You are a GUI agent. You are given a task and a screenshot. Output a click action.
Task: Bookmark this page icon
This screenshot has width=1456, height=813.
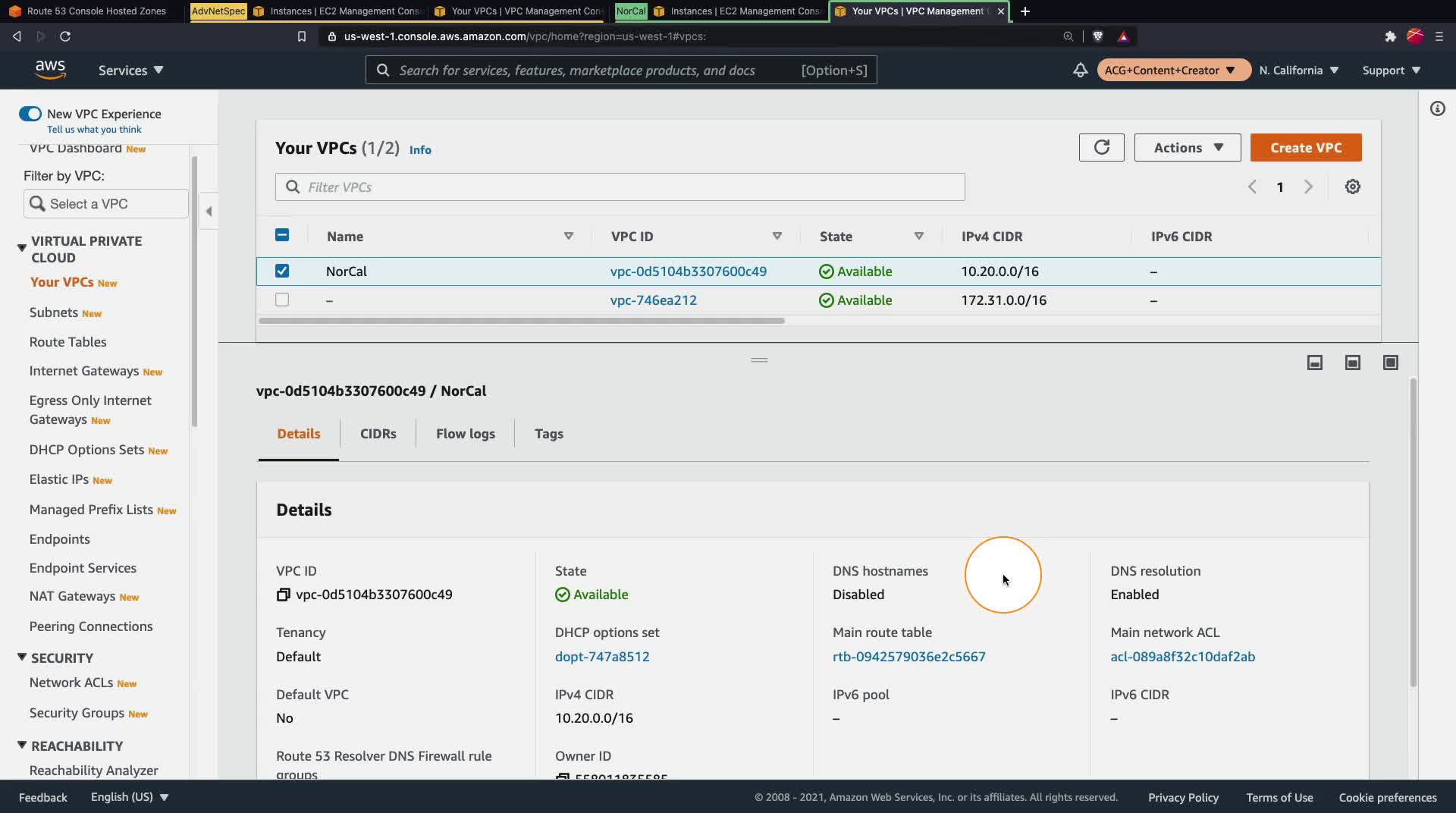click(x=302, y=36)
